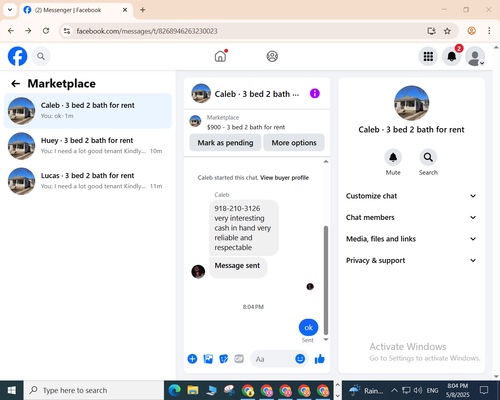This screenshot has height=400, width=500.
Task: Open Chrome three-dot menu
Action: 489,31
